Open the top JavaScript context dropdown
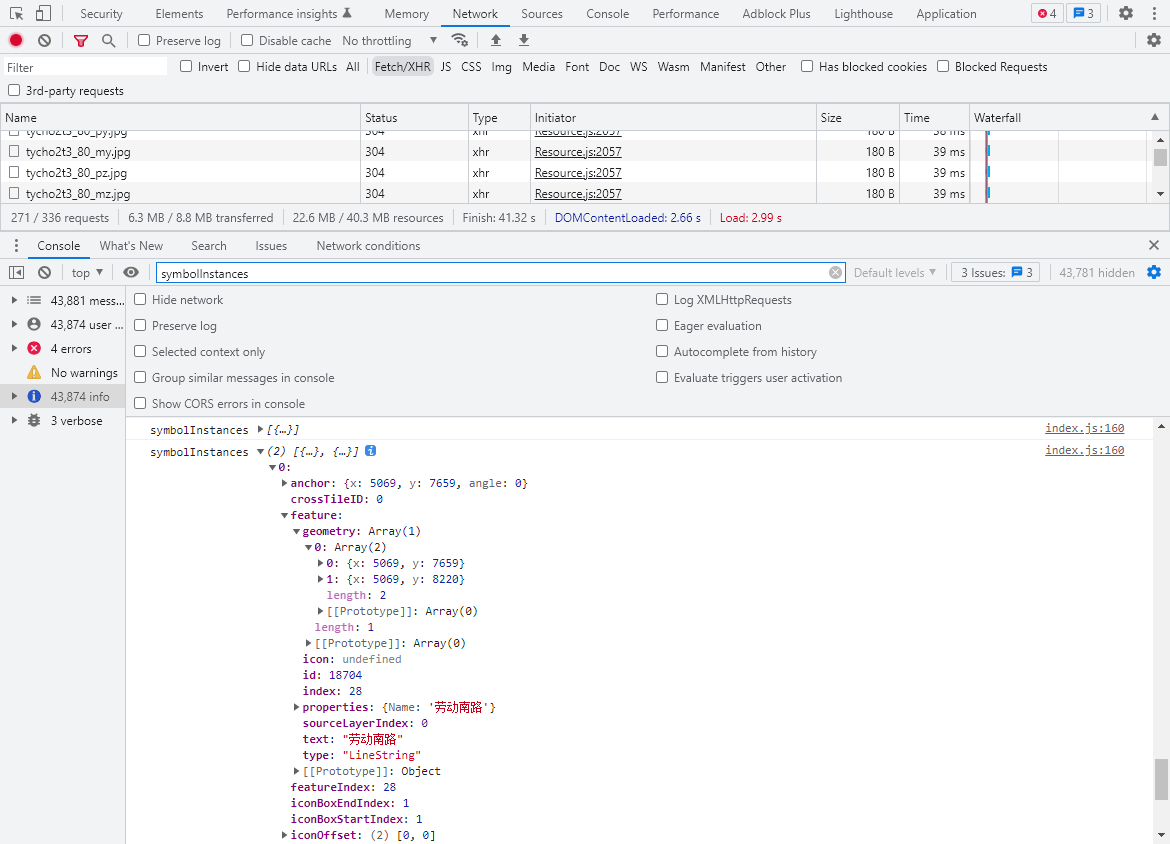 point(87,272)
